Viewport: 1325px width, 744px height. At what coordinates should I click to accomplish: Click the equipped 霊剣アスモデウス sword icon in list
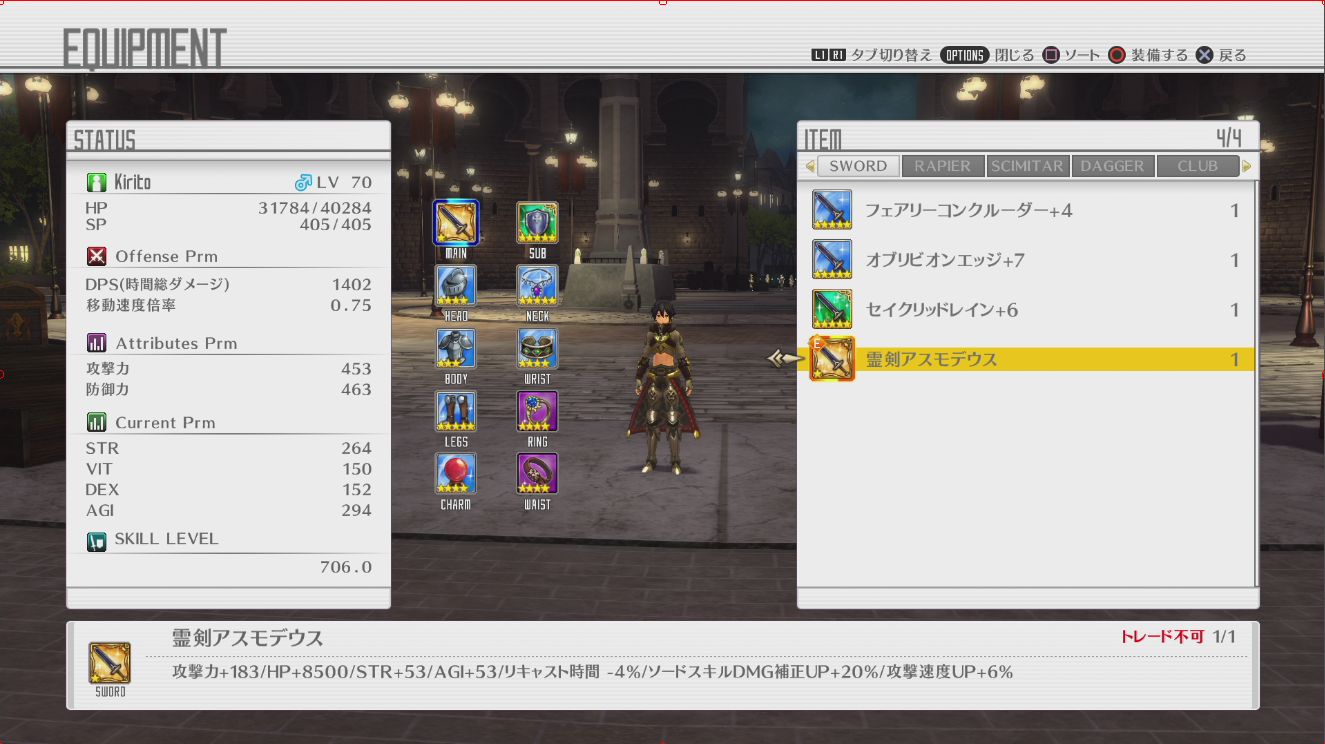click(x=832, y=359)
